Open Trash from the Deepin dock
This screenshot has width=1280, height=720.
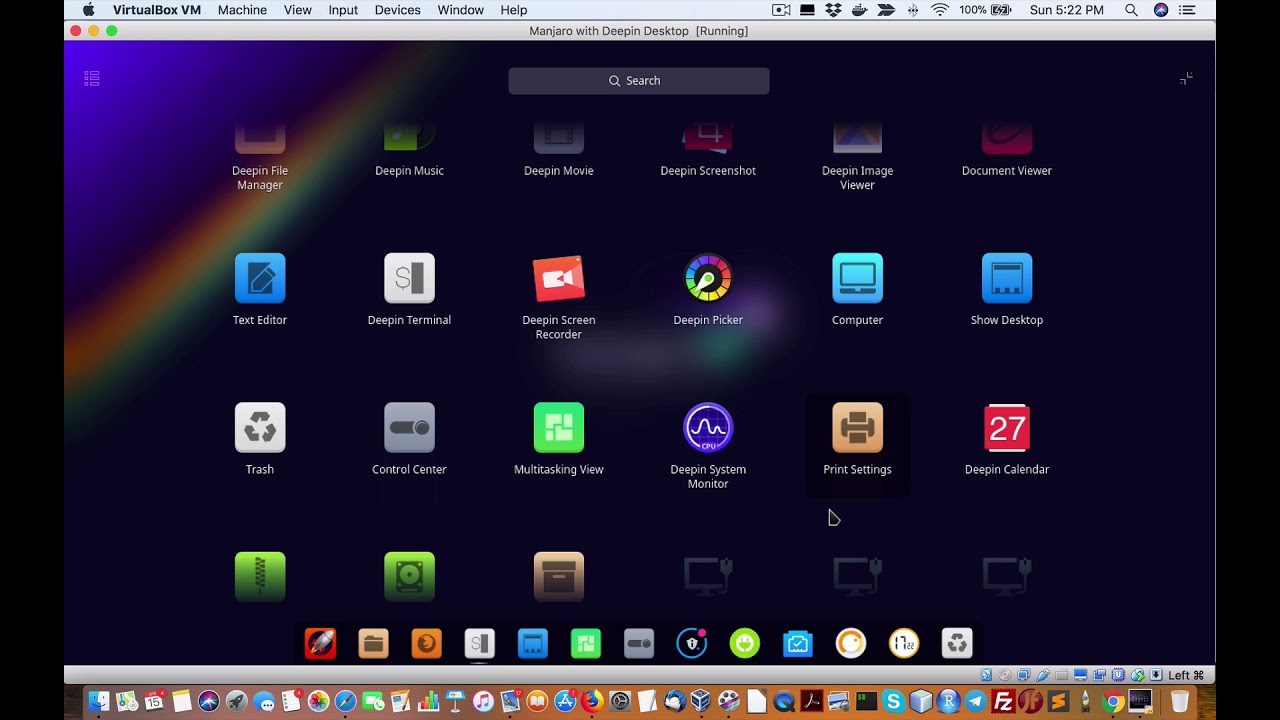pos(957,643)
